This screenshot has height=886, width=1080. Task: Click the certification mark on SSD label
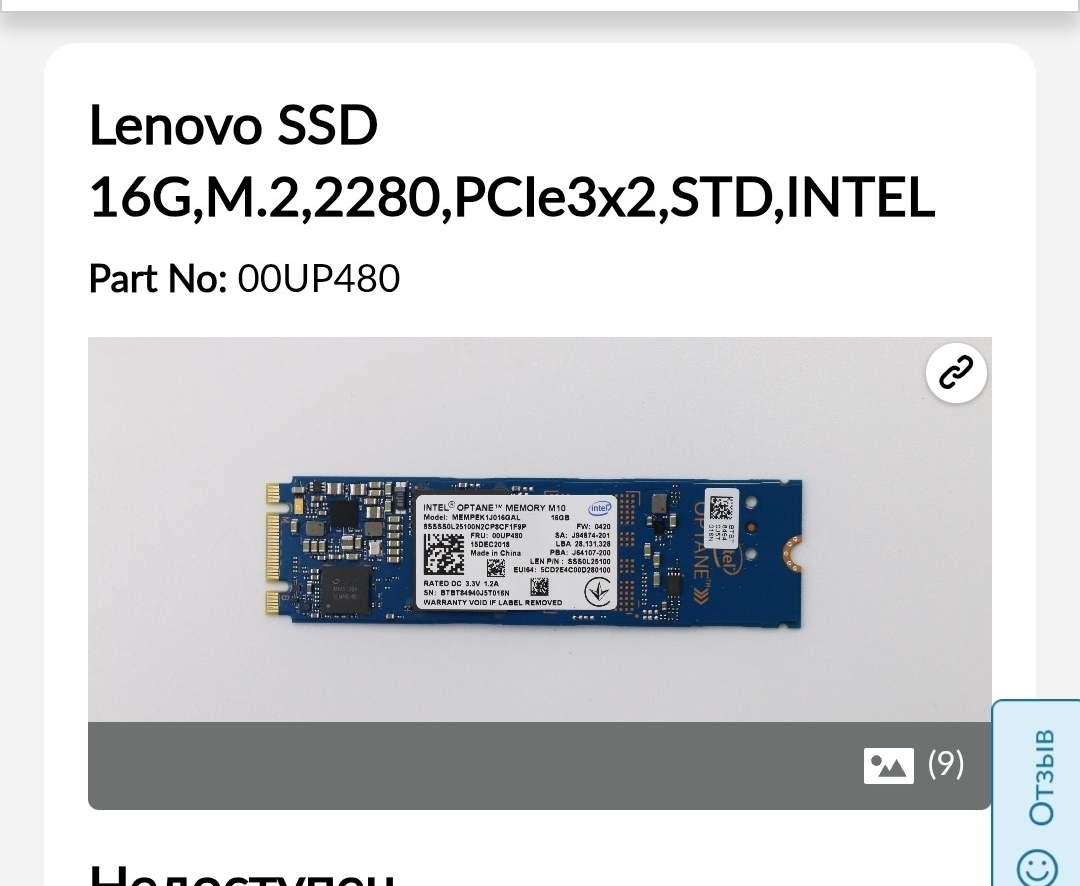click(597, 591)
